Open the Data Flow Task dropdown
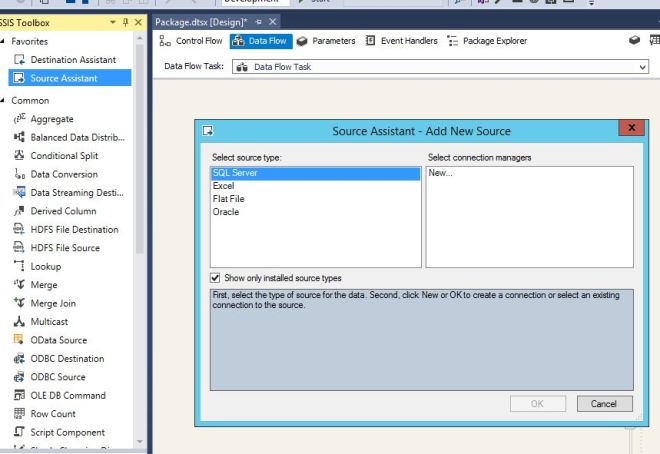Image resolution: width=660 pixels, height=454 pixels. (x=642, y=67)
